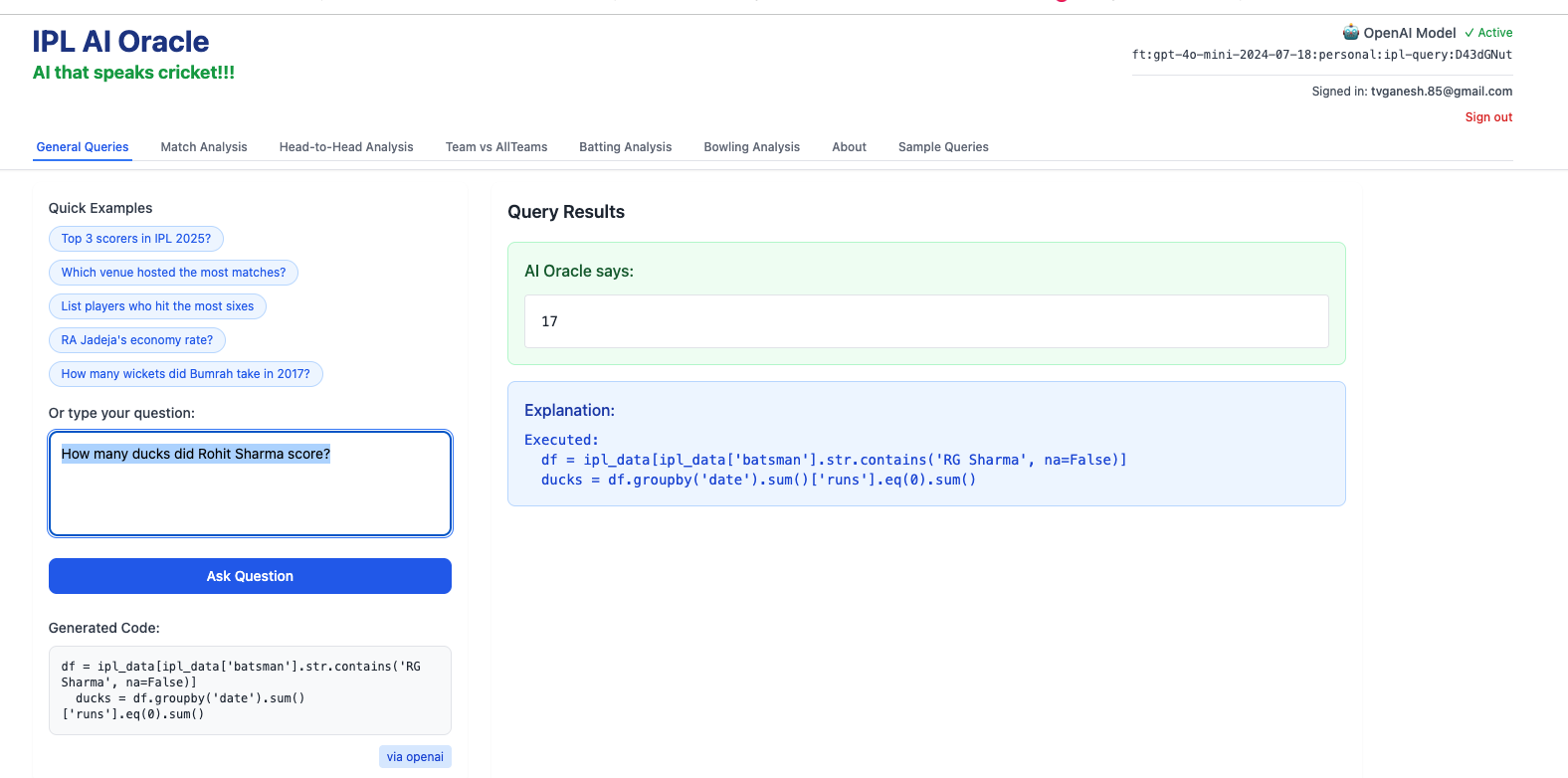
Task: Click the green Active status indicator
Action: pos(1488,33)
